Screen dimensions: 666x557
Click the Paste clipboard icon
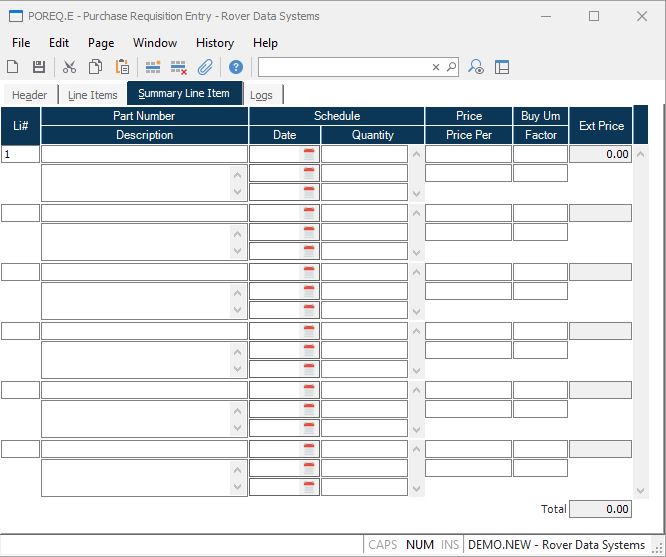[x=122, y=67]
